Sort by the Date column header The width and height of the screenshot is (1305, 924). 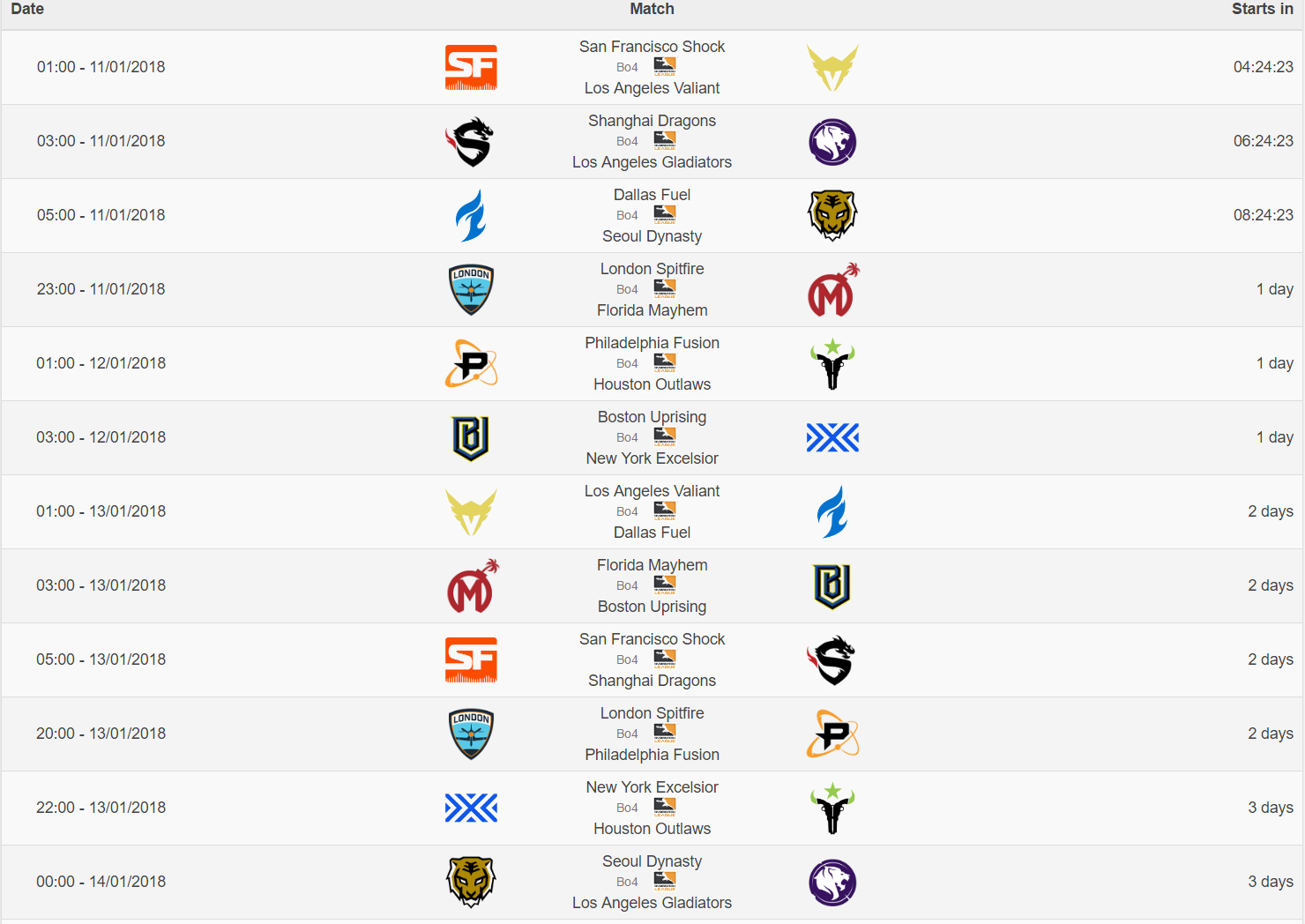point(27,9)
